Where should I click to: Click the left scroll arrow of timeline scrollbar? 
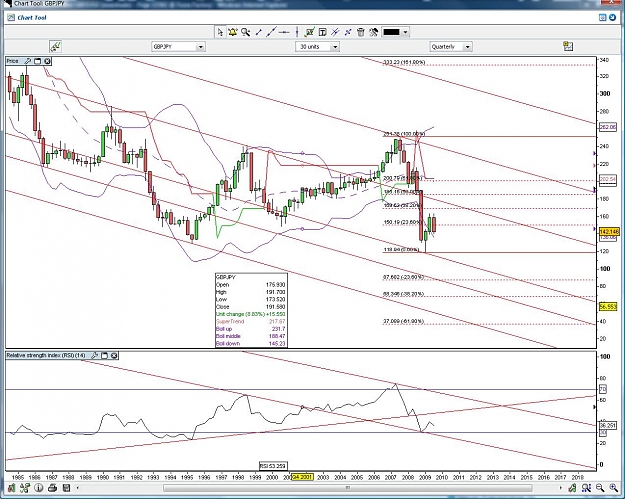click(77, 487)
